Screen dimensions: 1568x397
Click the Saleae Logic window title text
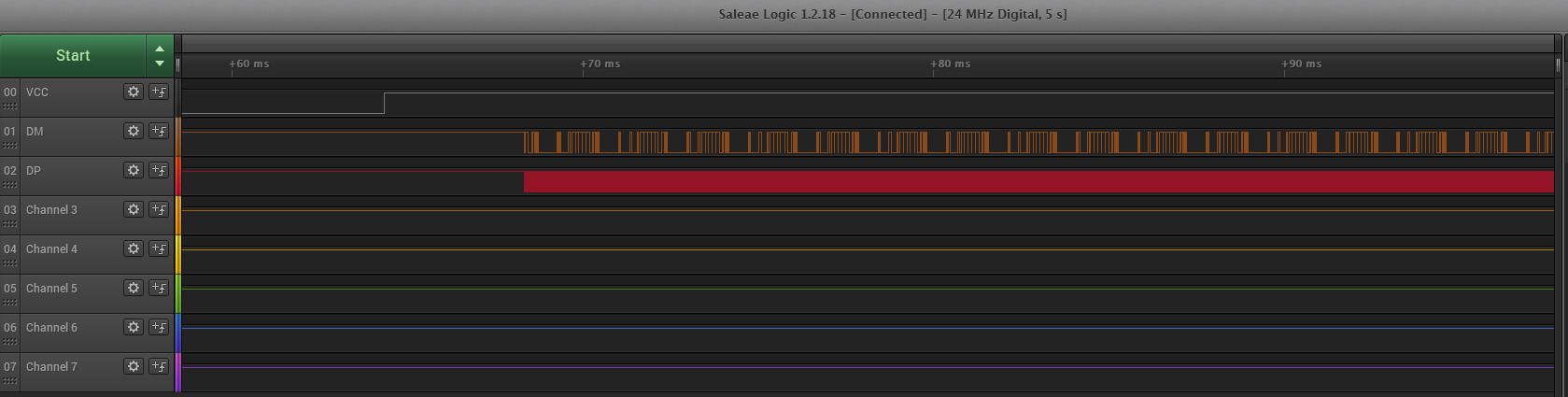click(892, 14)
